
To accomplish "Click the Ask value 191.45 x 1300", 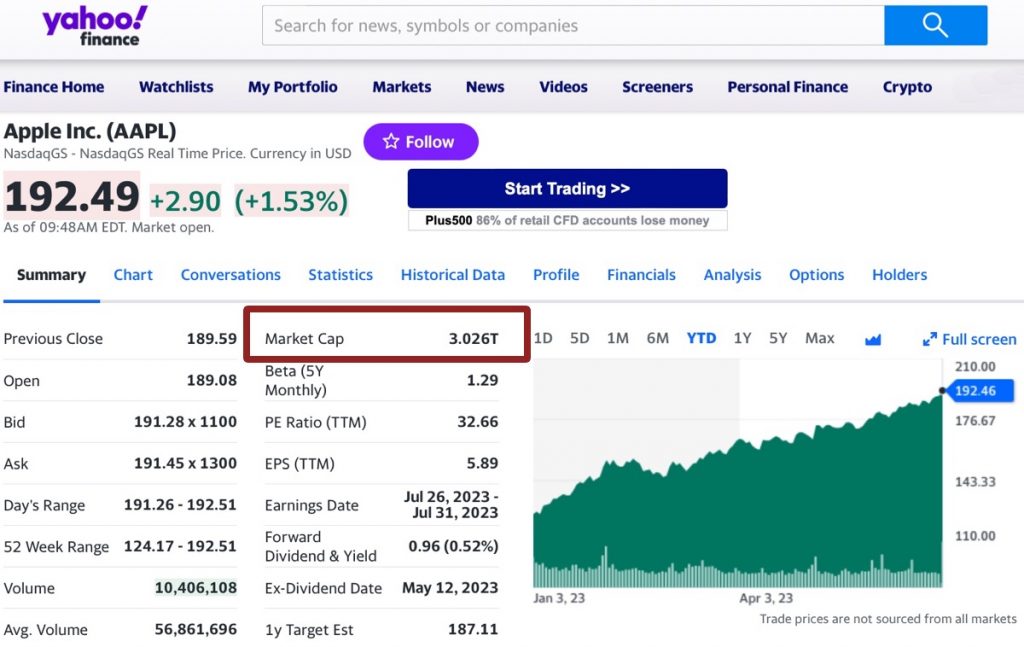I will (185, 464).
